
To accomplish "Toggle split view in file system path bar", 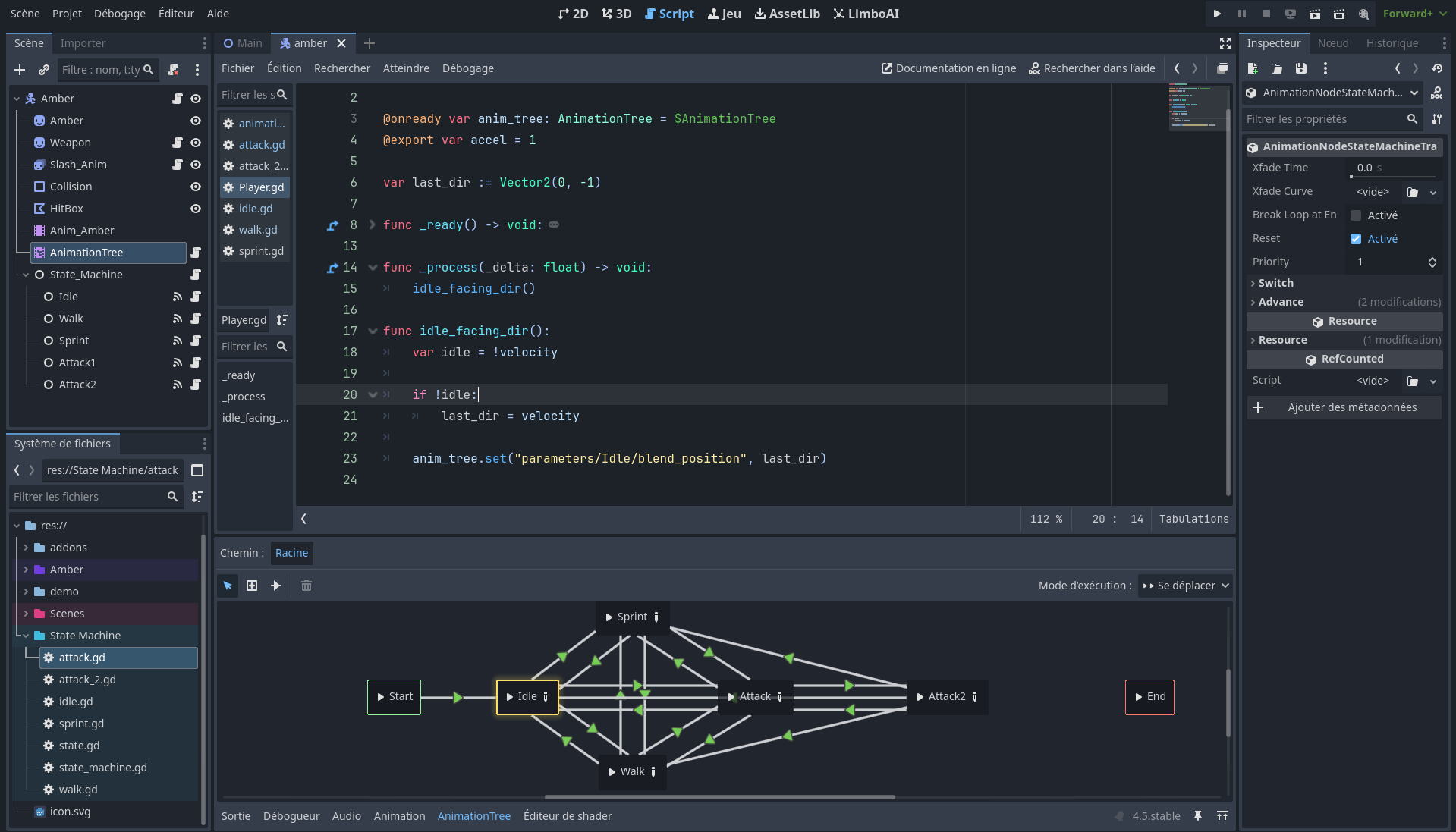I will pyautogui.click(x=197, y=470).
